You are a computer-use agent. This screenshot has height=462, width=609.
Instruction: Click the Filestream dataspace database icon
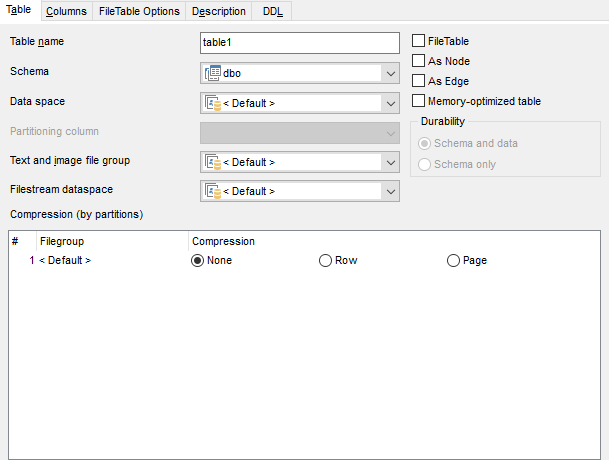pos(213,191)
